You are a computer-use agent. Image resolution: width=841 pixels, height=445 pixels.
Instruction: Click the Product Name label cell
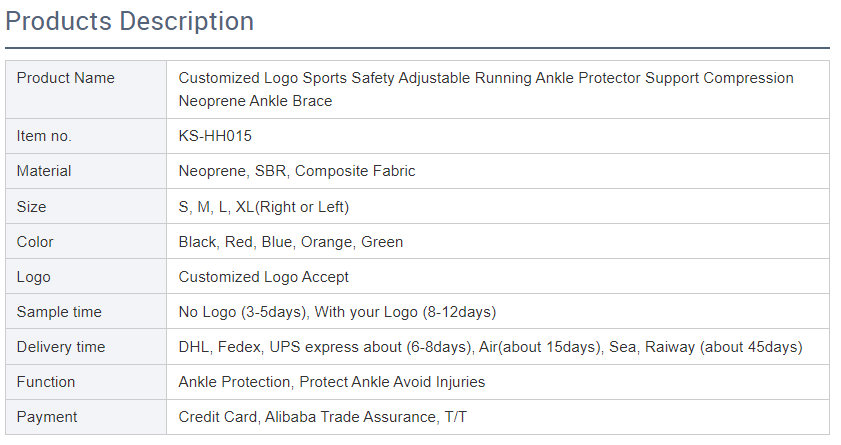point(66,78)
